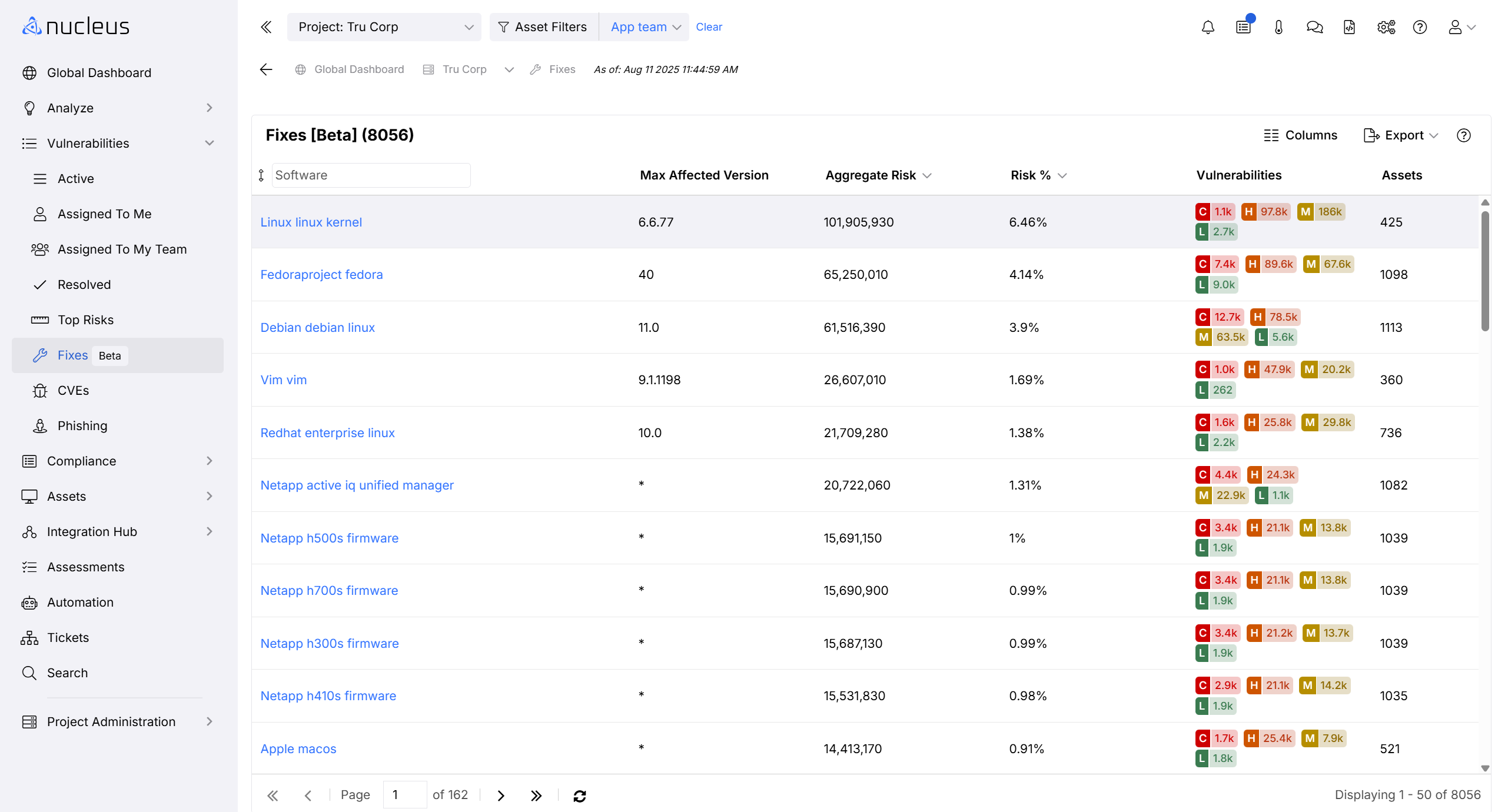
Task: Refresh the fixes table
Action: click(x=580, y=796)
